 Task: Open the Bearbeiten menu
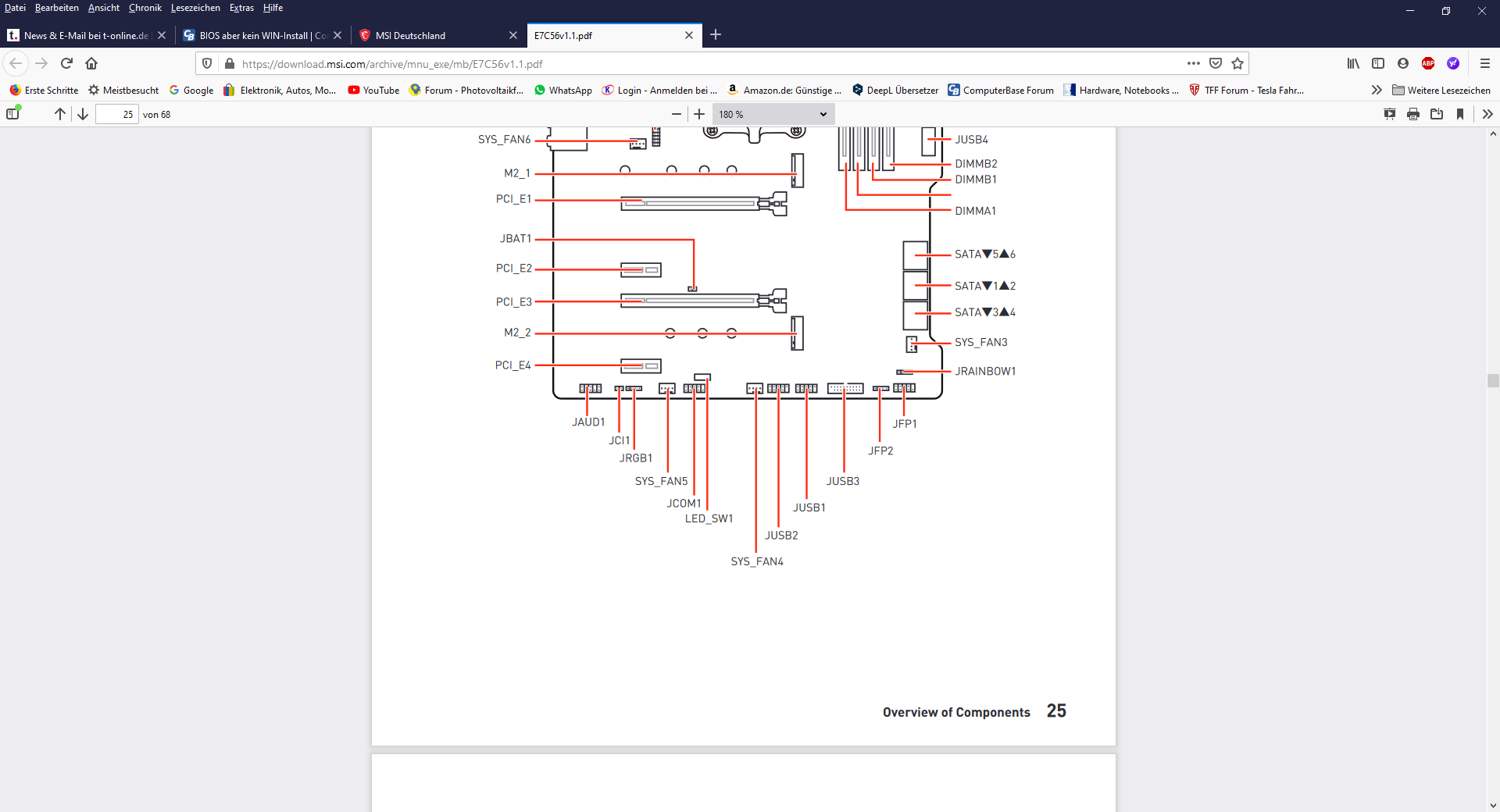point(57,8)
